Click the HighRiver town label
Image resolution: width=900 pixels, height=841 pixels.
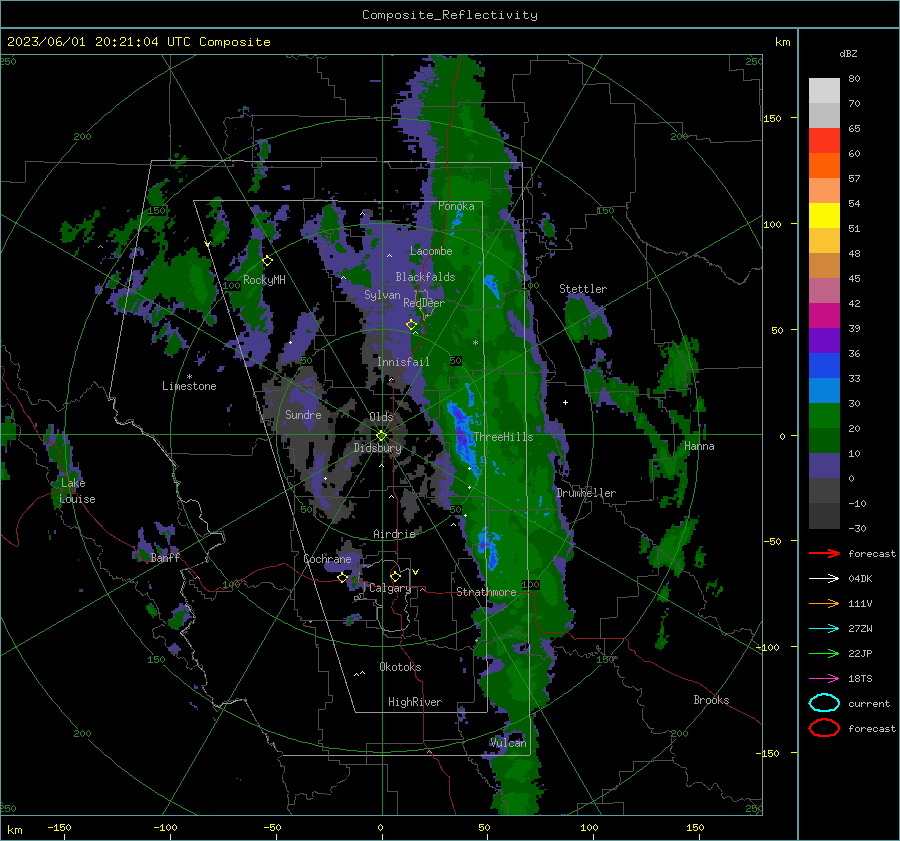coord(415,702)
